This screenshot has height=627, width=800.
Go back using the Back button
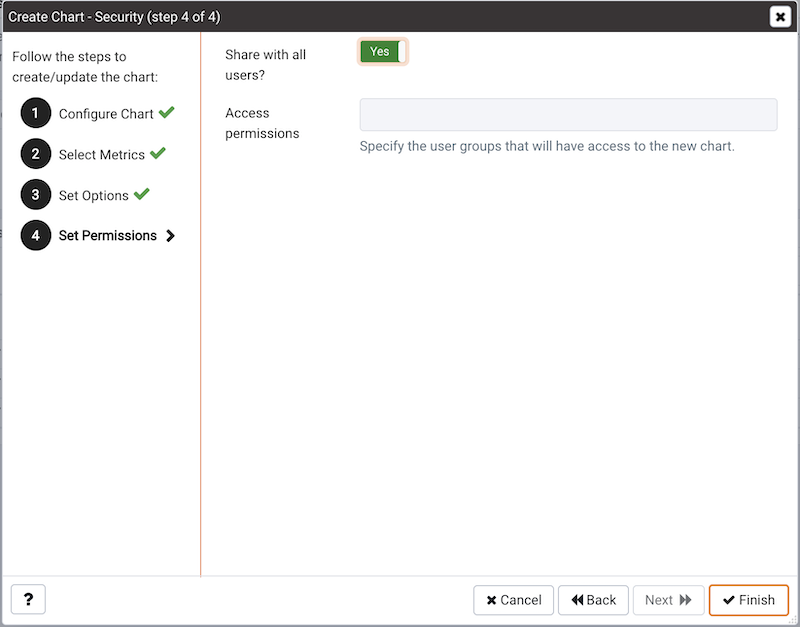(593, 600)
